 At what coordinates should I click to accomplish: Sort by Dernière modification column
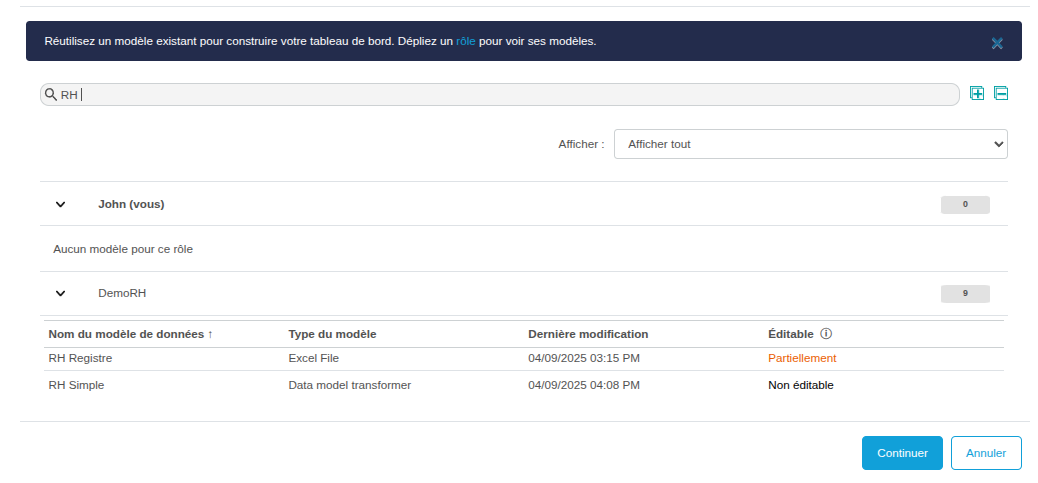(588, 334)
